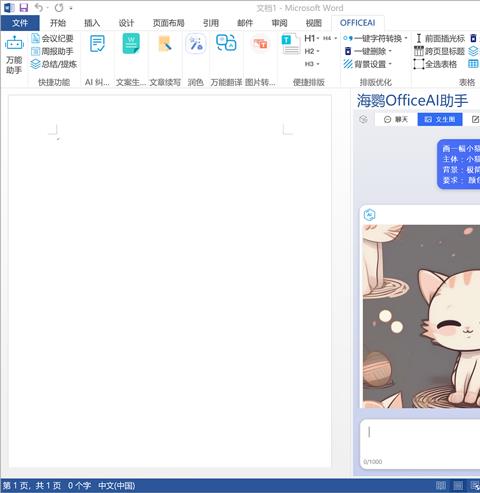Switch to the 视图 ribbon tab
The image size is (480, 493).
(x=314, y=23)
